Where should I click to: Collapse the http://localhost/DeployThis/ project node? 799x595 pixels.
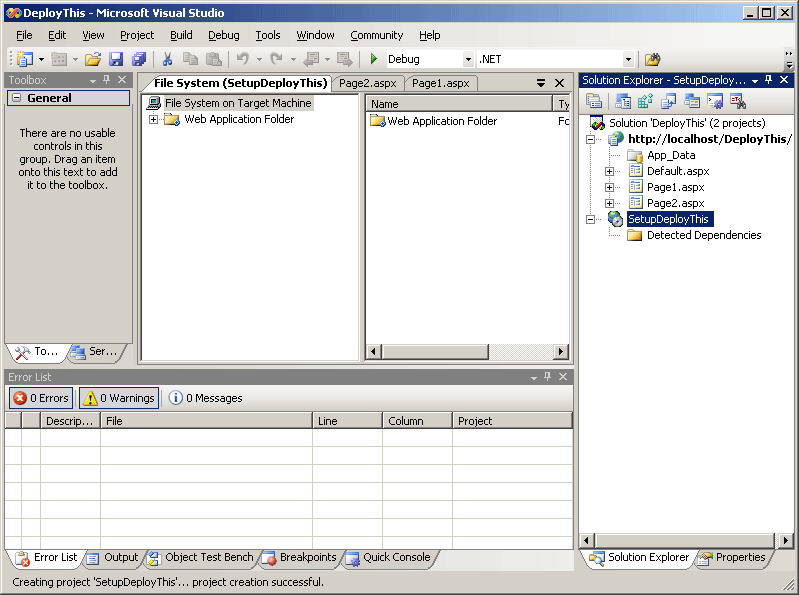[590, 139]
